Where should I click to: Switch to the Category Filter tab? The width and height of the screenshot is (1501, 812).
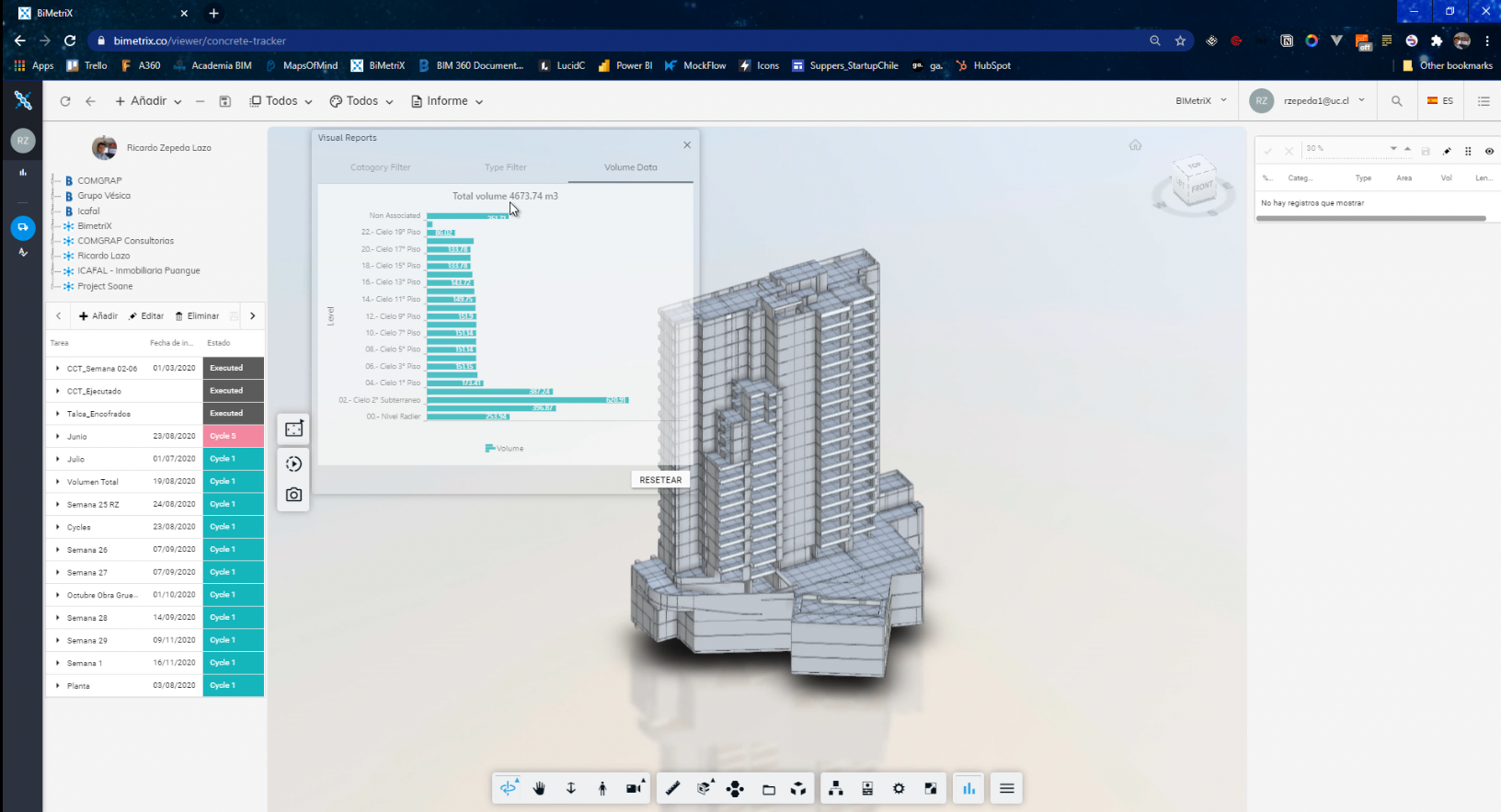[380, 167]
